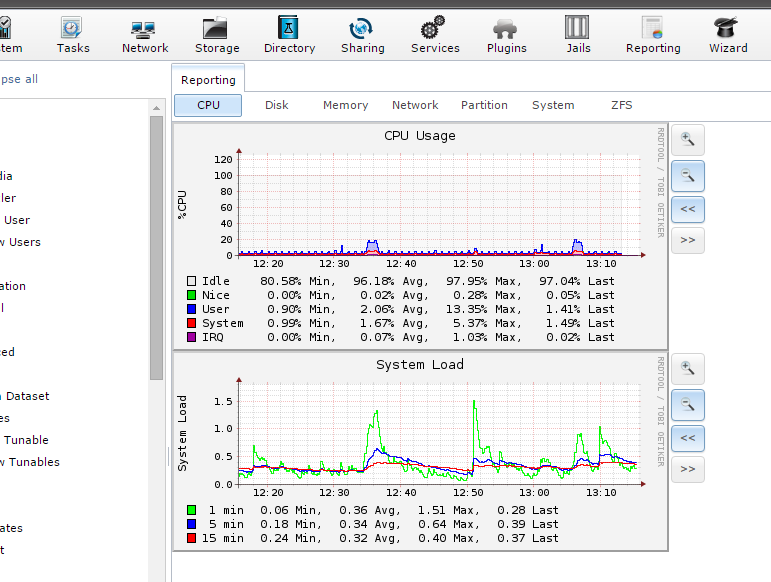Click the 13.35% Max user value
The width and height of the screenshot is (771, 582).
483,309
